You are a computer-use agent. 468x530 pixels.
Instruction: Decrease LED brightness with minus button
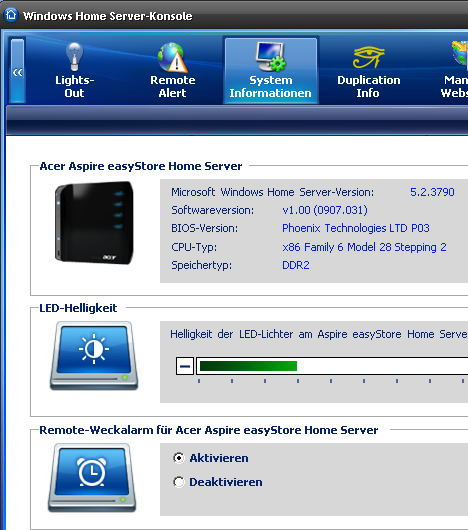pos(185,366)
